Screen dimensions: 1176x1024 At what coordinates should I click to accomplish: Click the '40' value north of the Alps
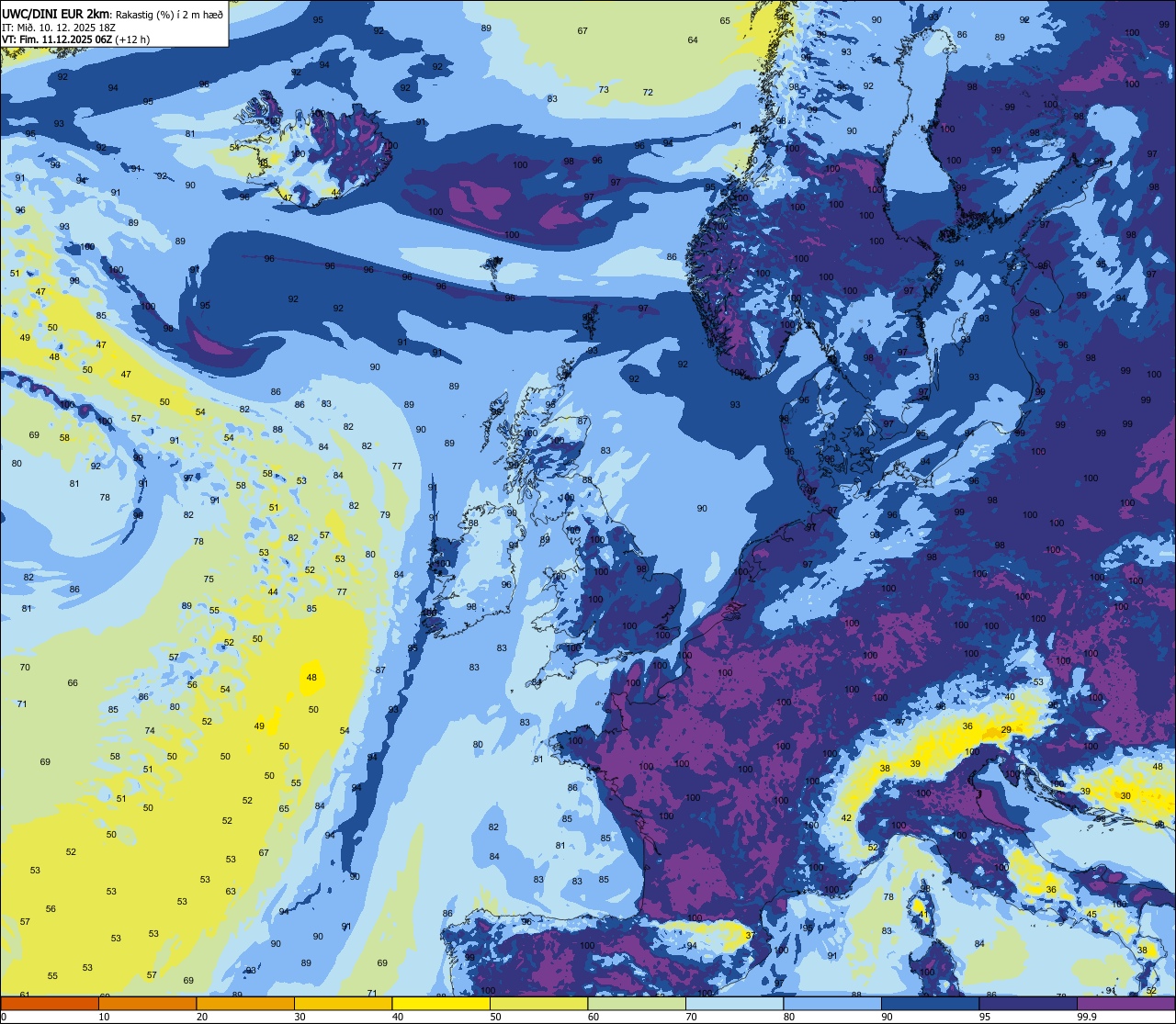pyautogui.click(x=1010, y=696)
